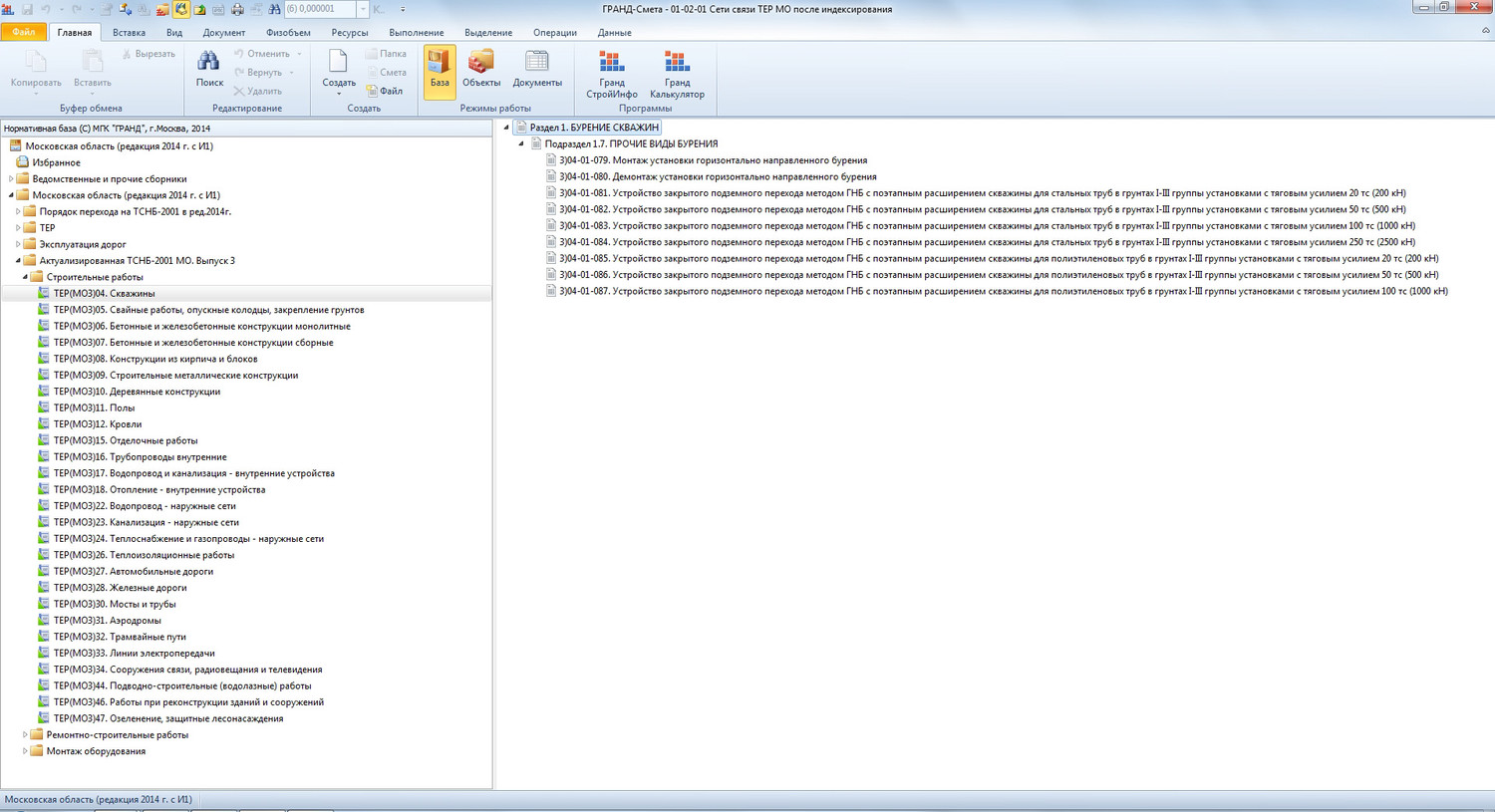Open the Физобъем ribbon tab
Screen dimensions: 1495x812
288,33
